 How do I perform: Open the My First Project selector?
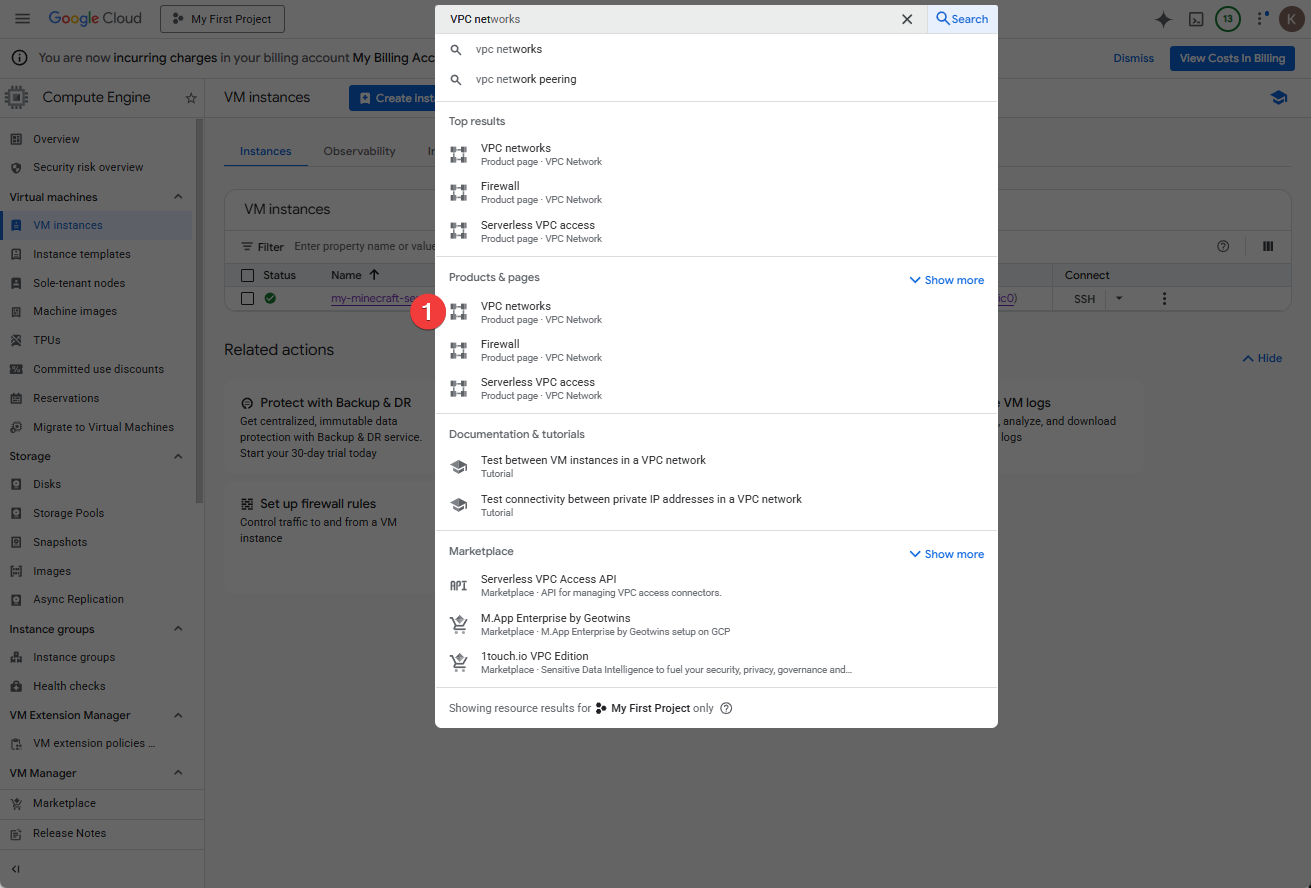(x=223, y=19)
